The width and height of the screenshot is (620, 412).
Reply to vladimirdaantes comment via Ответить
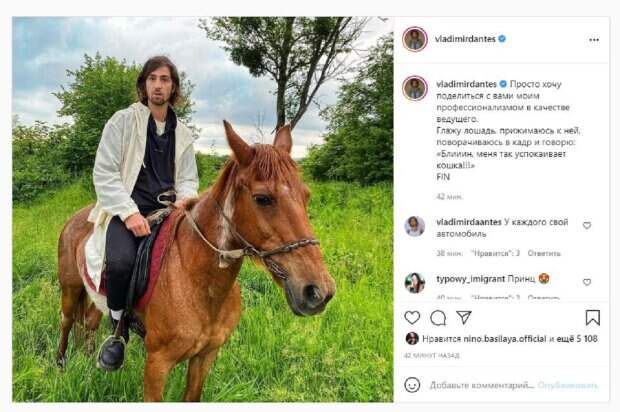[x=544, y=253]
